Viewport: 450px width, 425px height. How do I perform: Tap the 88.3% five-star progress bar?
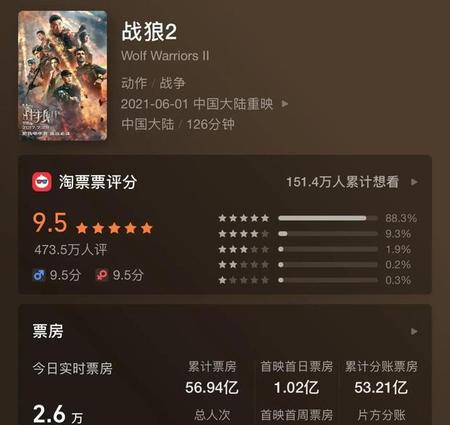[328, 218]
